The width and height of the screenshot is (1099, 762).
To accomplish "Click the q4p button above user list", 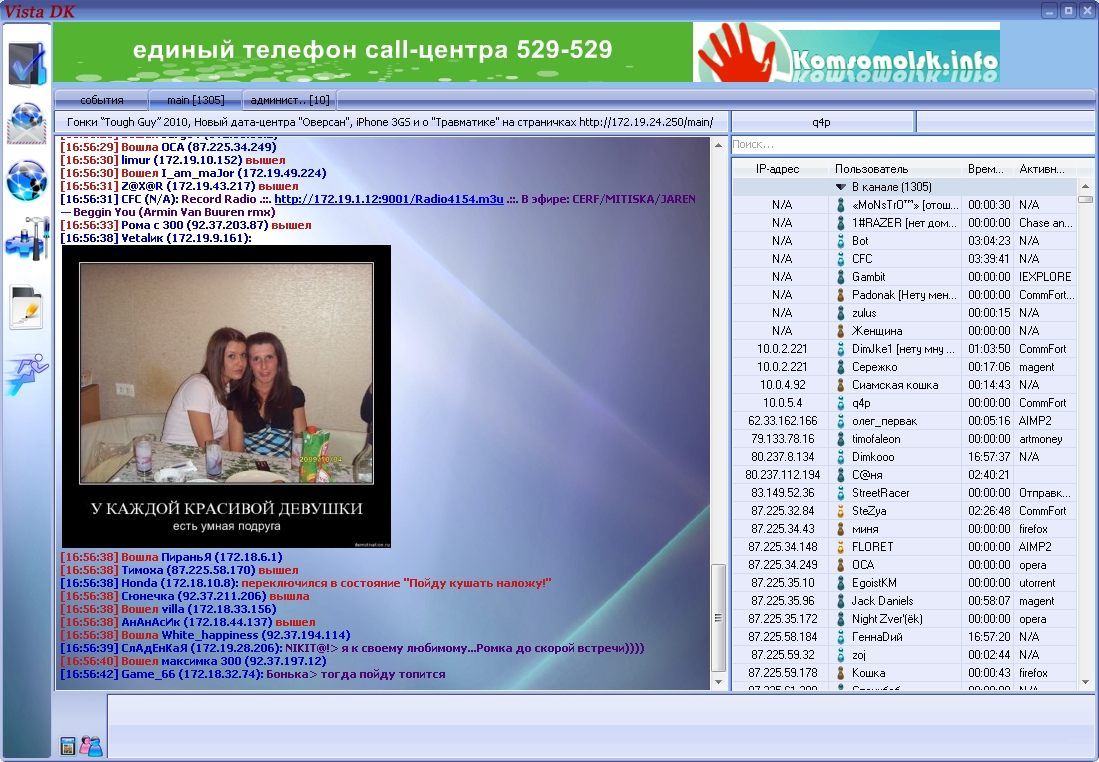I will point(821,122).
